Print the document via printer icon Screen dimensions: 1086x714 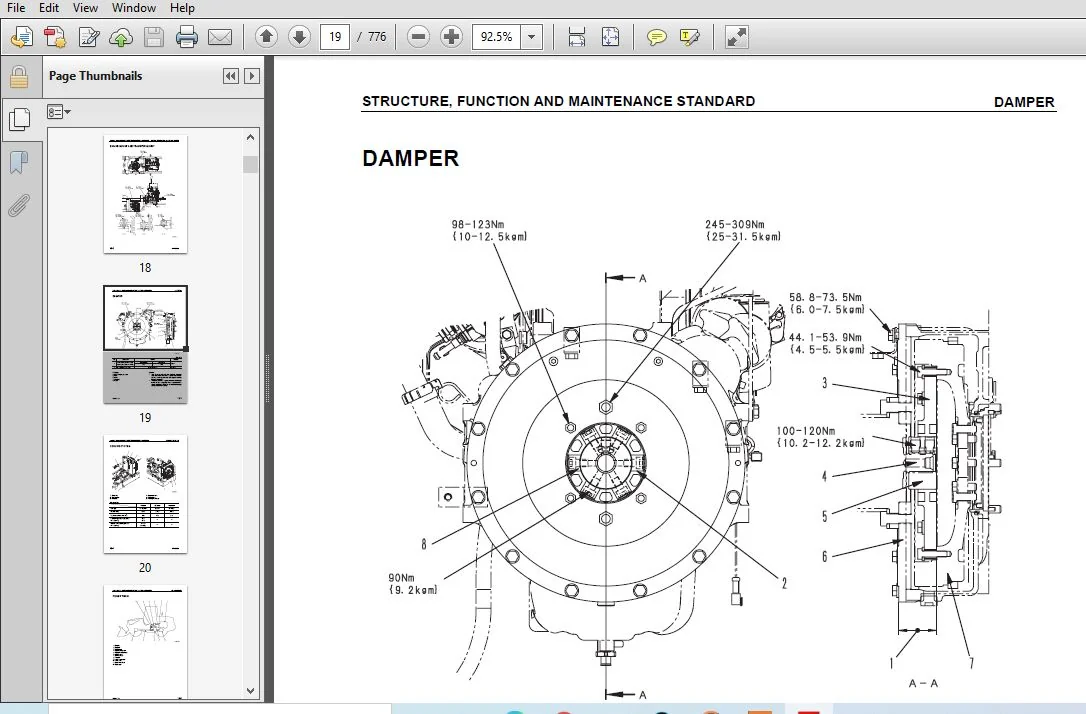pos(186,37)
